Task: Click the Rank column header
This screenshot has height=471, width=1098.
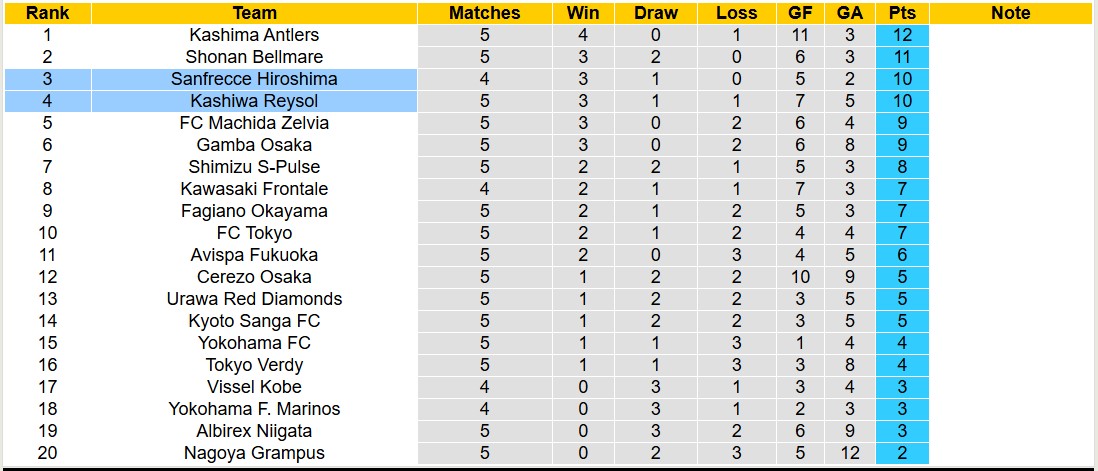Action: click(x=47, y=13)
